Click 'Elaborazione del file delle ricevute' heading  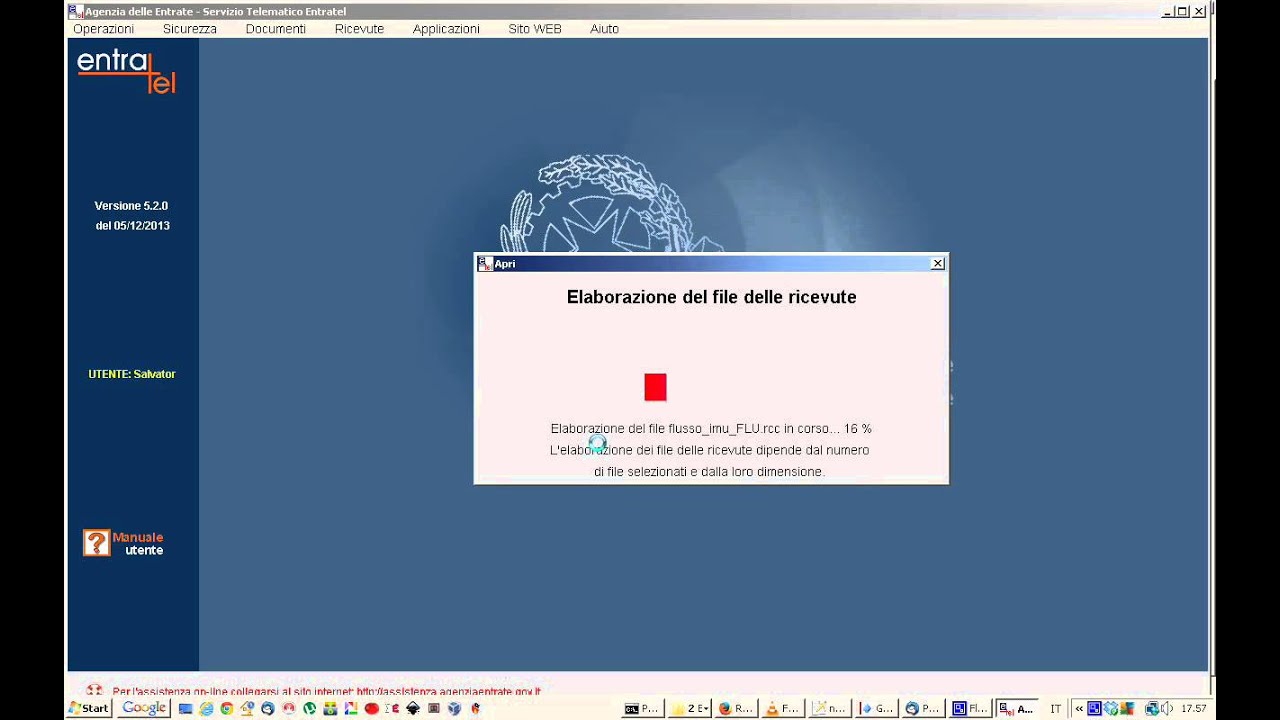pos(711,297)
